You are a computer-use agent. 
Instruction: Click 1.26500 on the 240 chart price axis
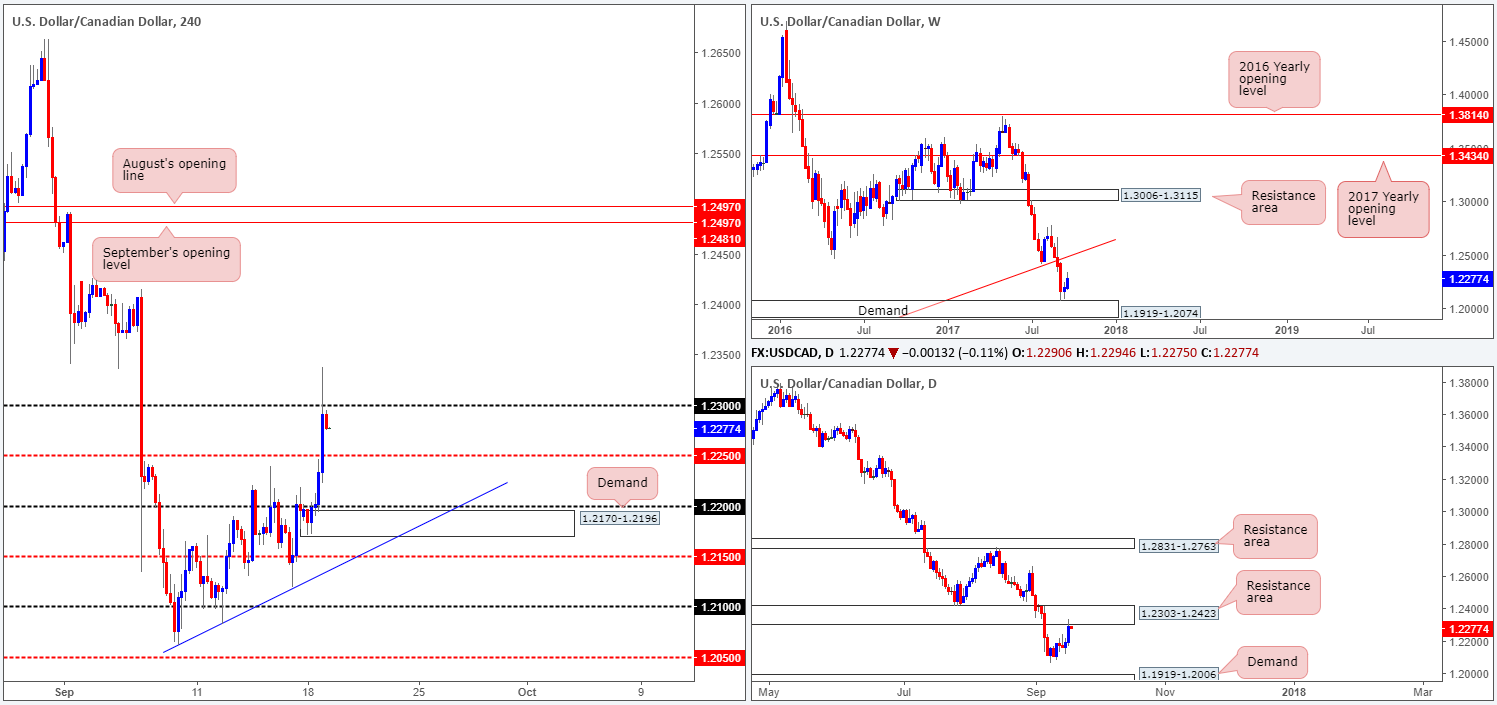pos(723,54)
